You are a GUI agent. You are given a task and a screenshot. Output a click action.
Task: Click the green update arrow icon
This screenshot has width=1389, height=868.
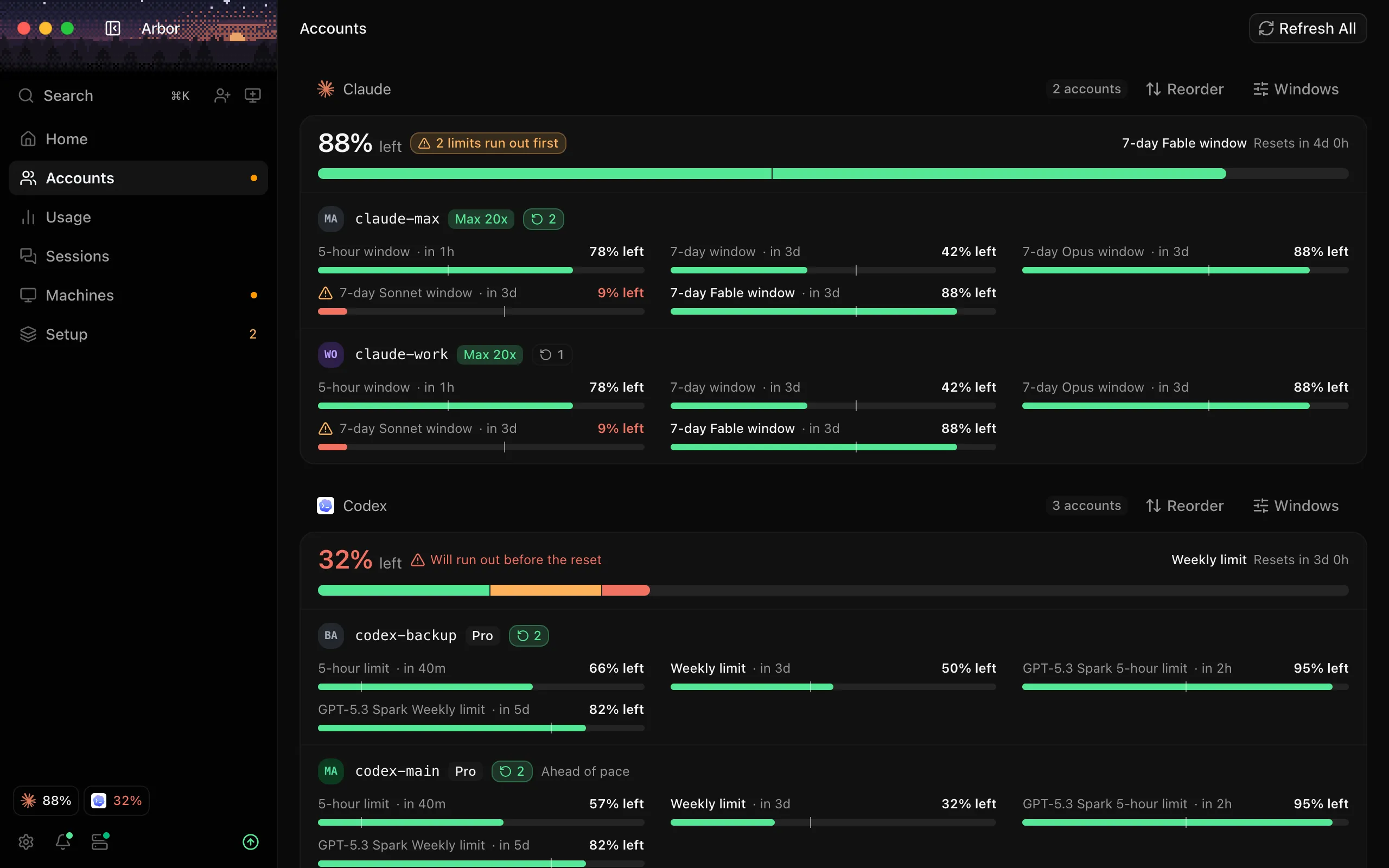click(x=251, y=842)
